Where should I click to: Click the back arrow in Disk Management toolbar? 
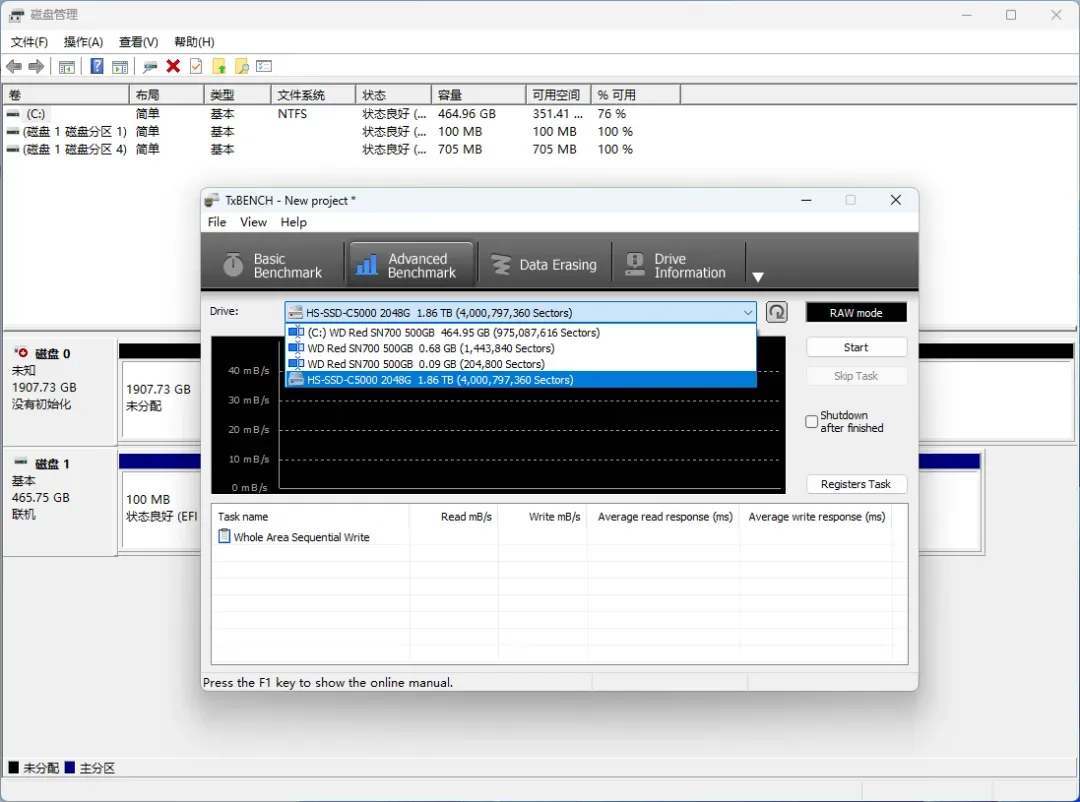point(14,66)
